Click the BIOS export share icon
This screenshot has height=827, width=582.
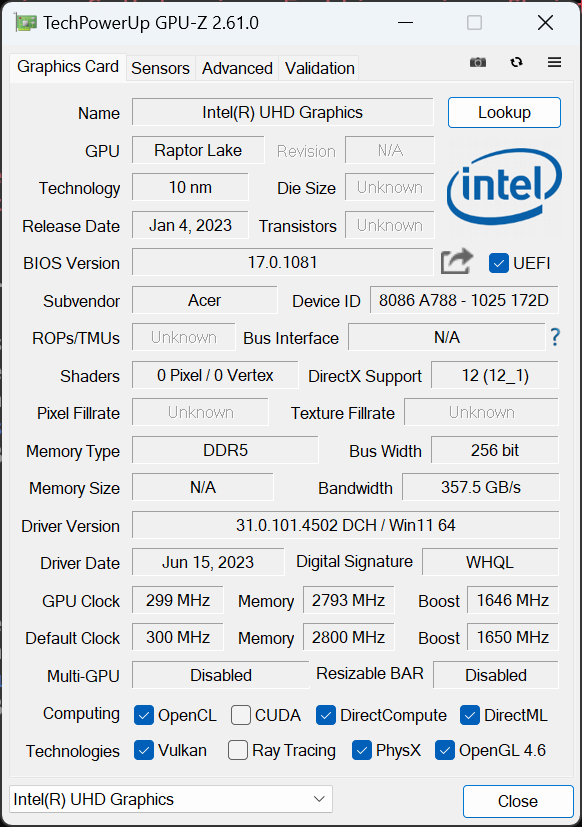point(456,261)
